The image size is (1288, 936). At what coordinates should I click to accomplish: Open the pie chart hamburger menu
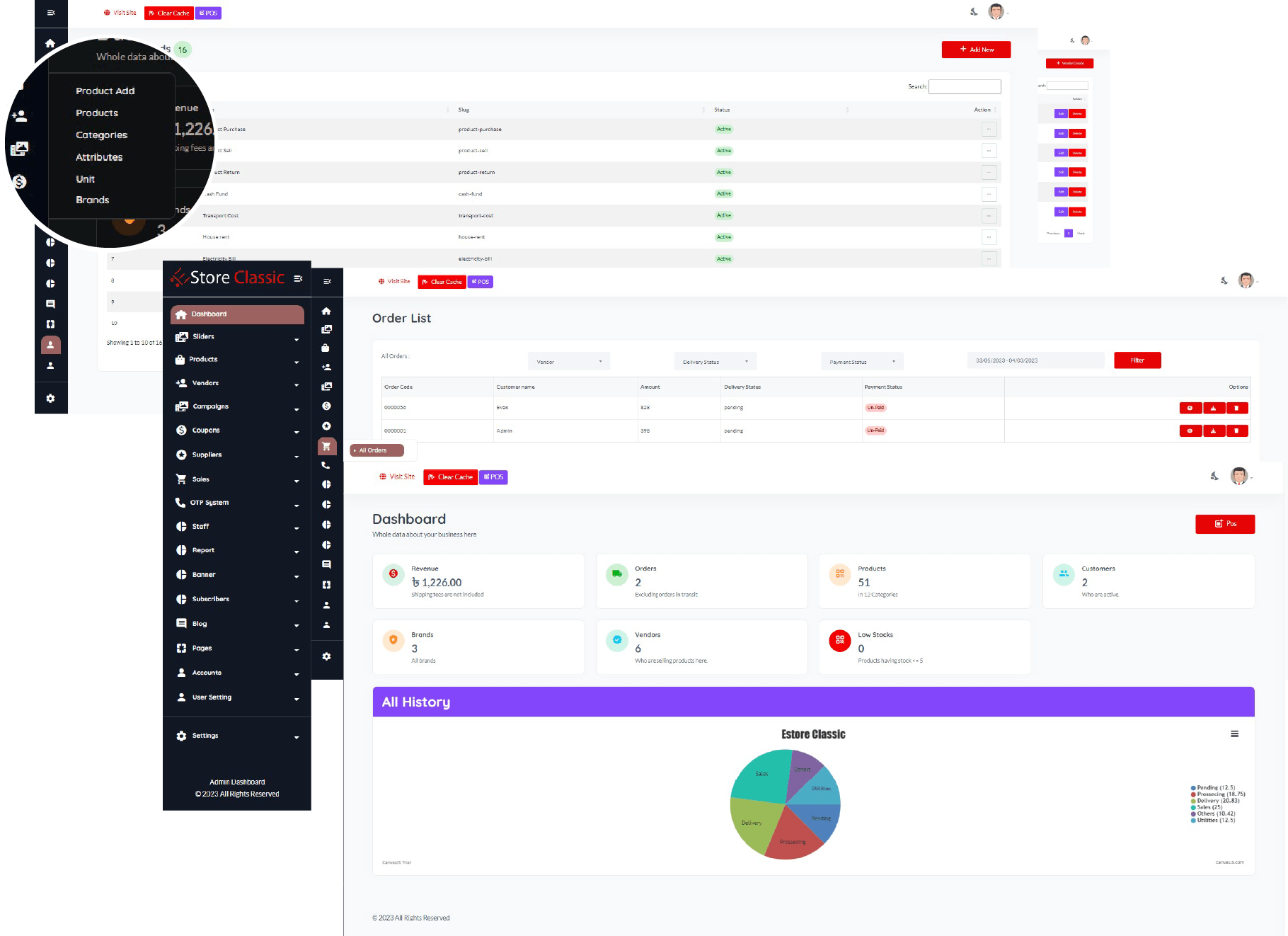(1234, 734)
